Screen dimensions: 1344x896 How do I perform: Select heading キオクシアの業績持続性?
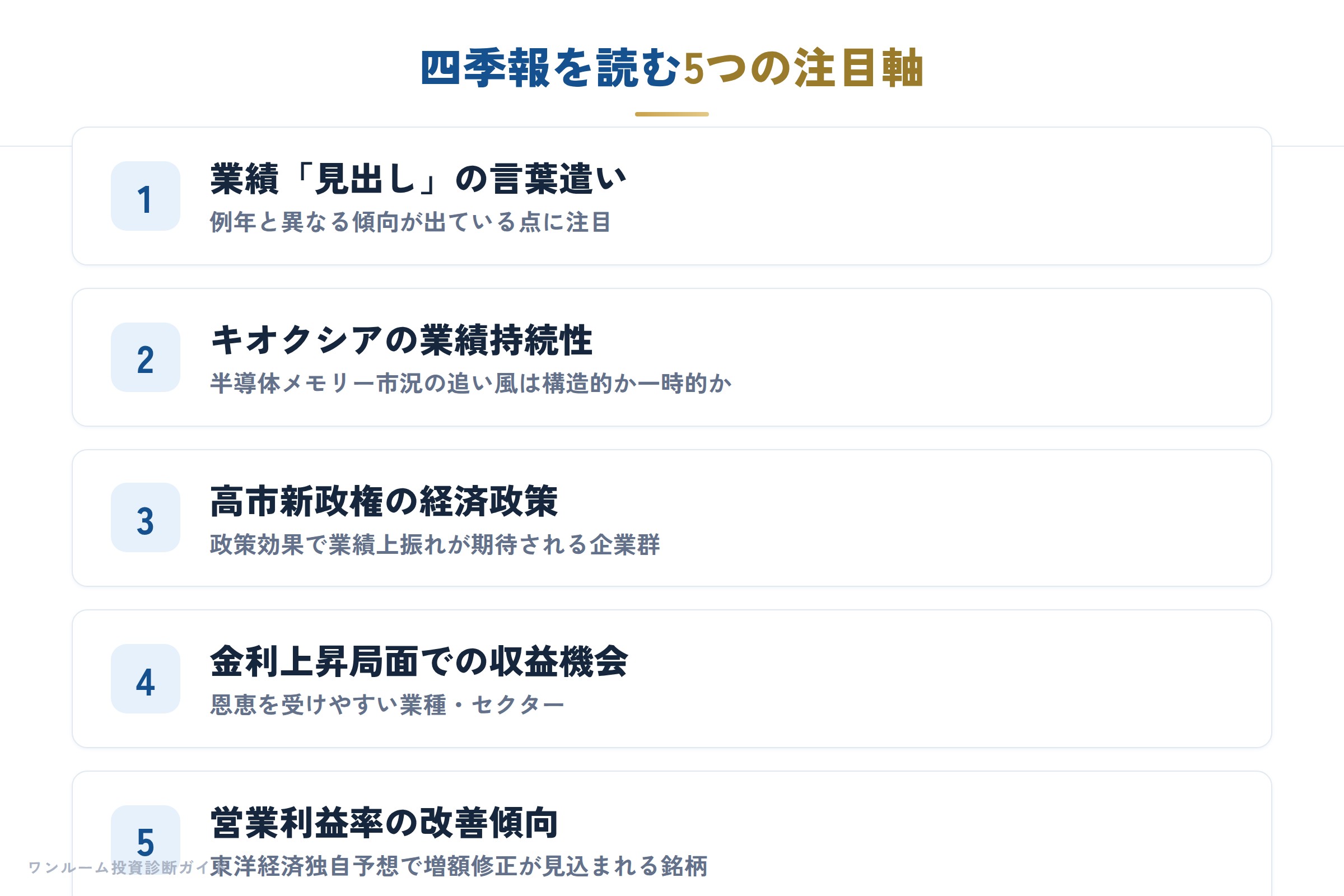point(401,340)
